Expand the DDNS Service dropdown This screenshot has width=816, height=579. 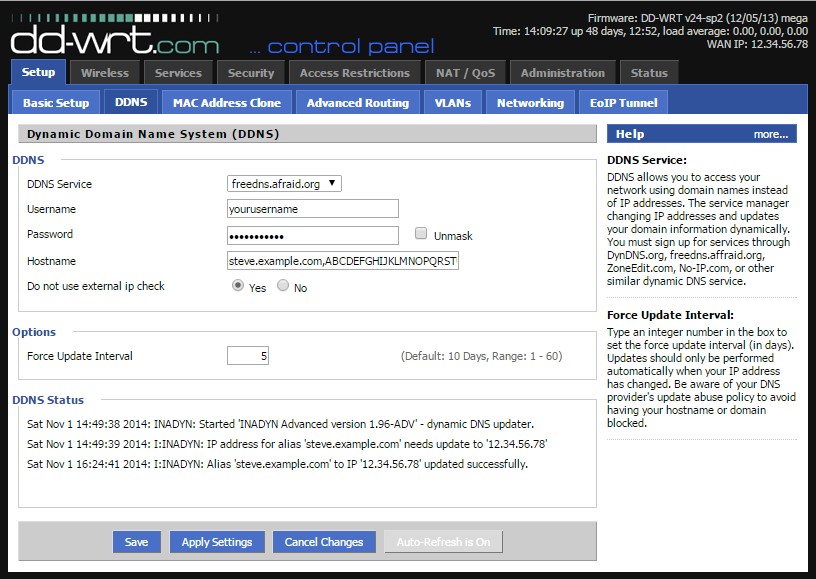[x=284, y=184]
